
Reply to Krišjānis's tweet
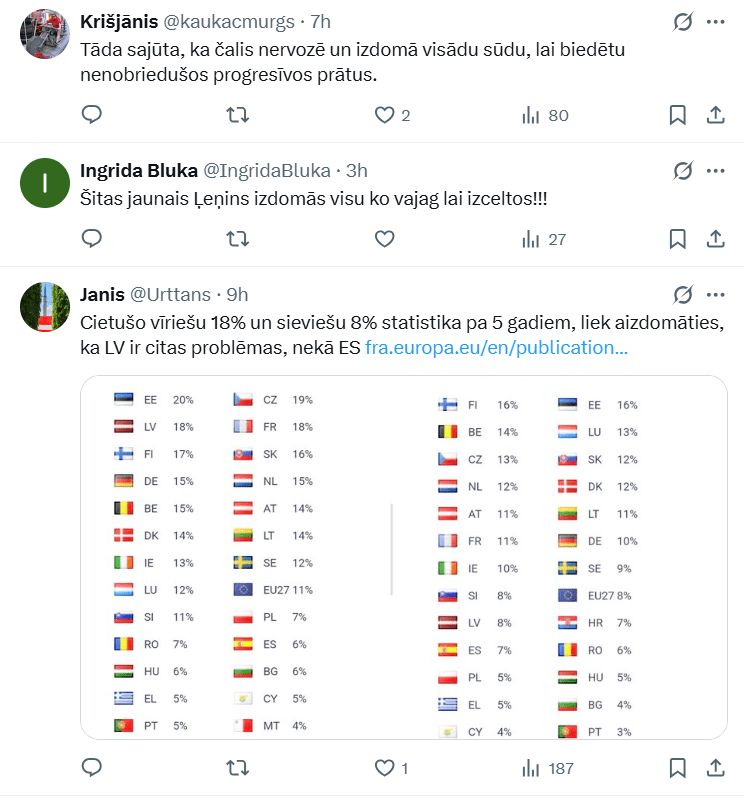point(92,115)
